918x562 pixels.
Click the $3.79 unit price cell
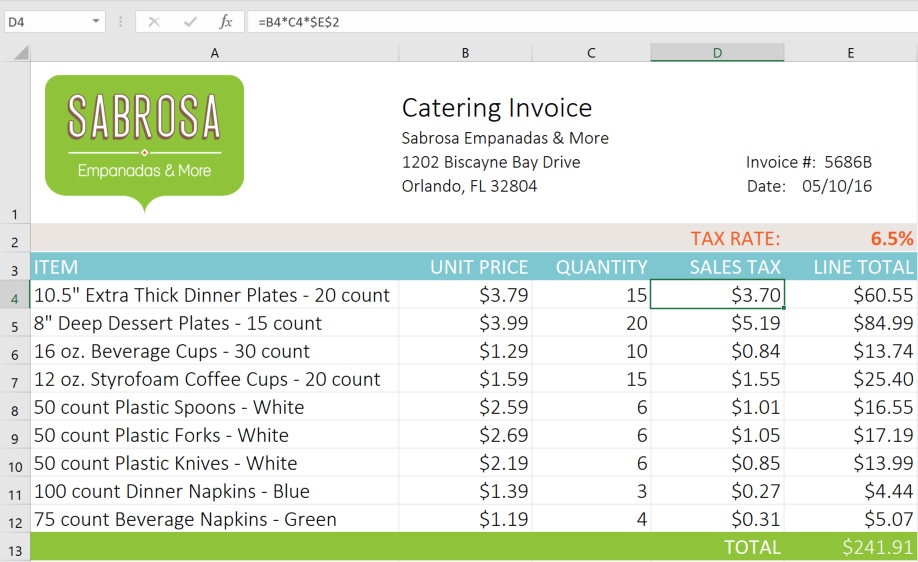point(465,295)
